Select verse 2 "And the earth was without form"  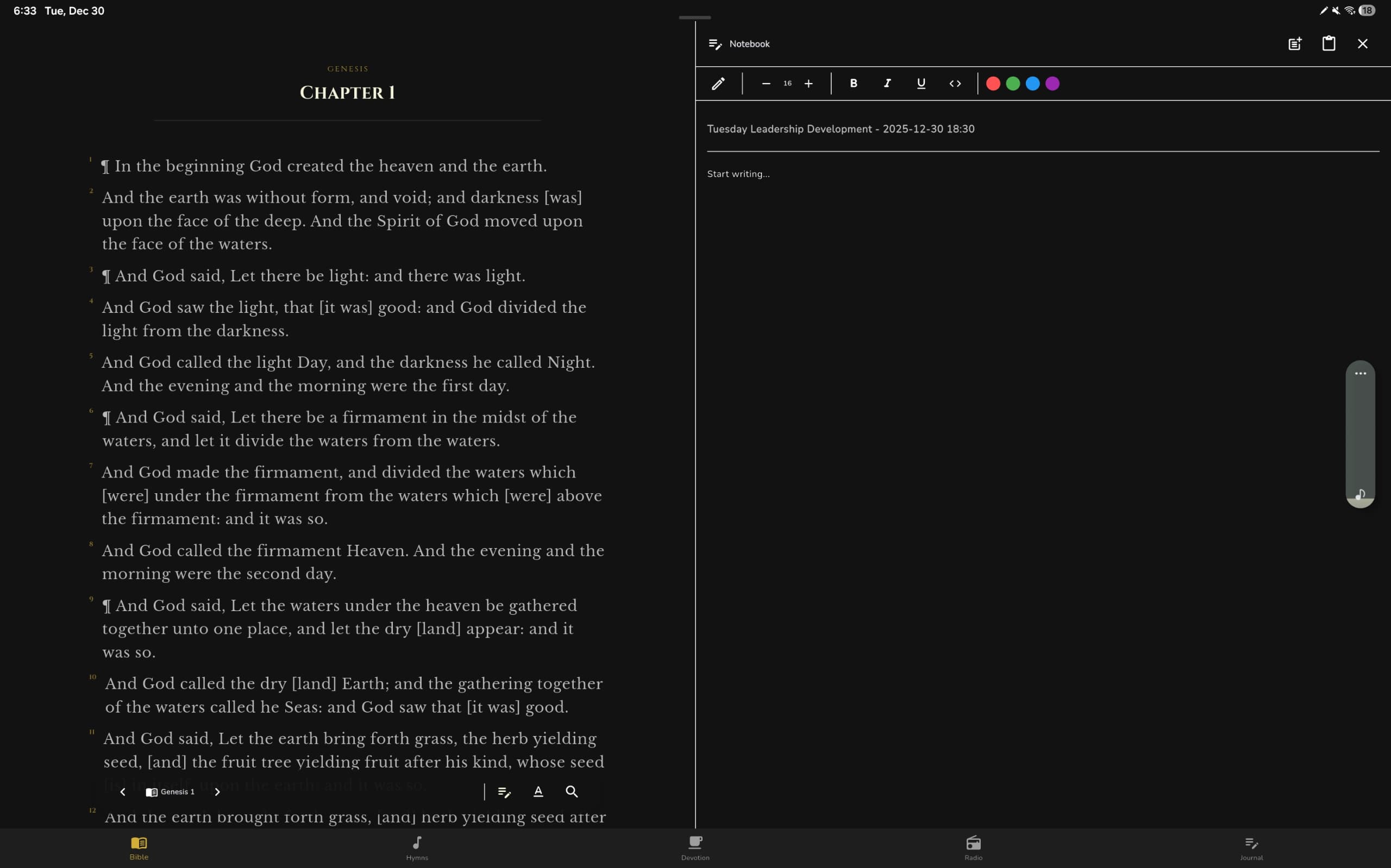click(342, 221)
